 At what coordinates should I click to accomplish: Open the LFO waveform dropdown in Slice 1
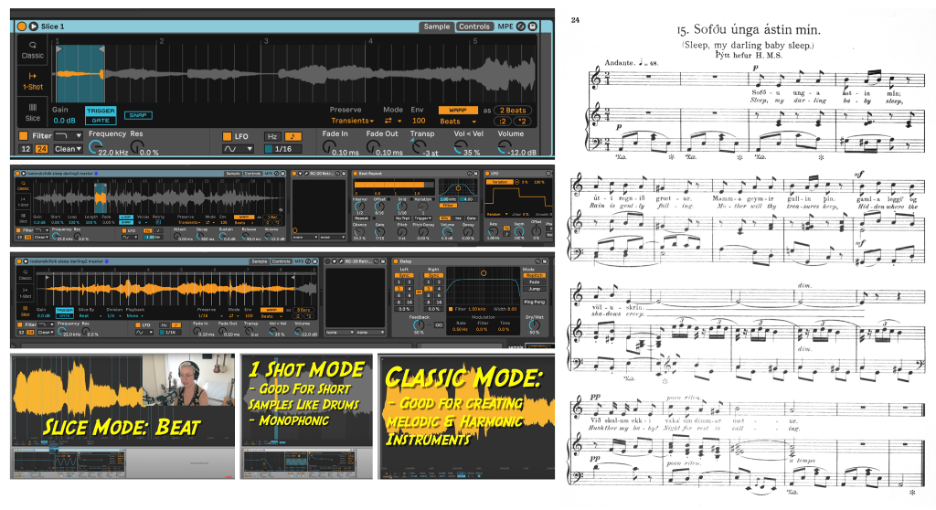pos(238,149)
